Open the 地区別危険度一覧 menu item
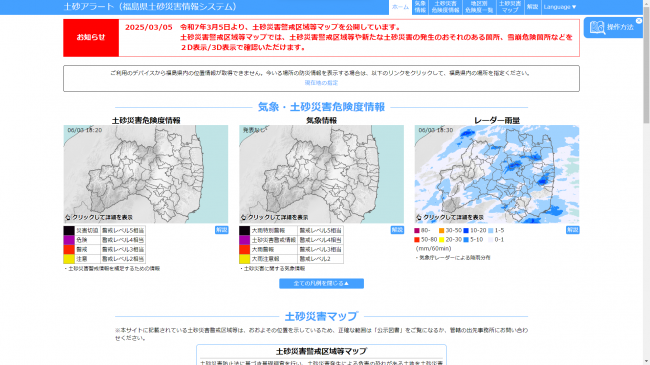The image size is (650, 365). pos(479,7)
